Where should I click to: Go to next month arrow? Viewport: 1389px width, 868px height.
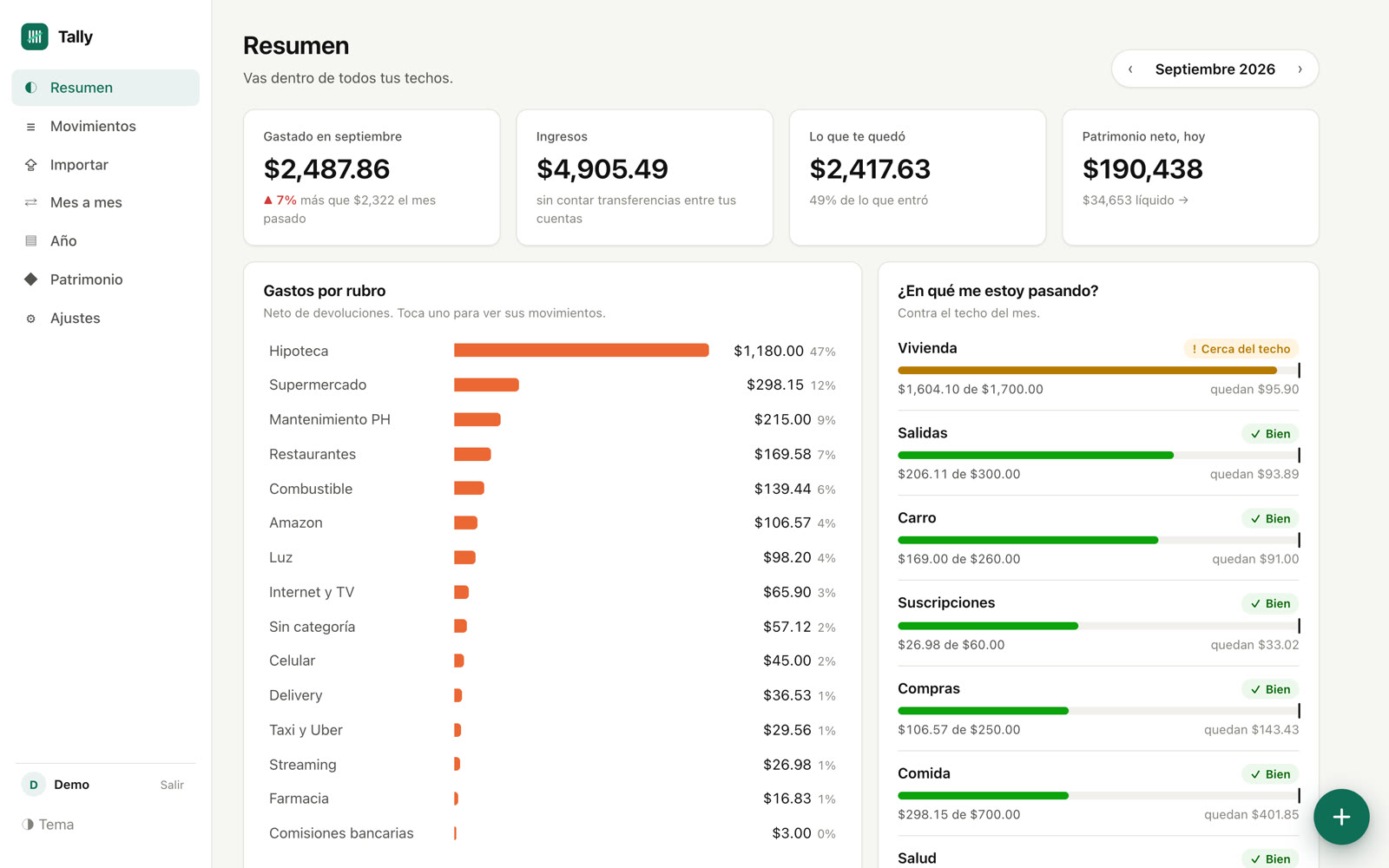(x=1300, y=69)
